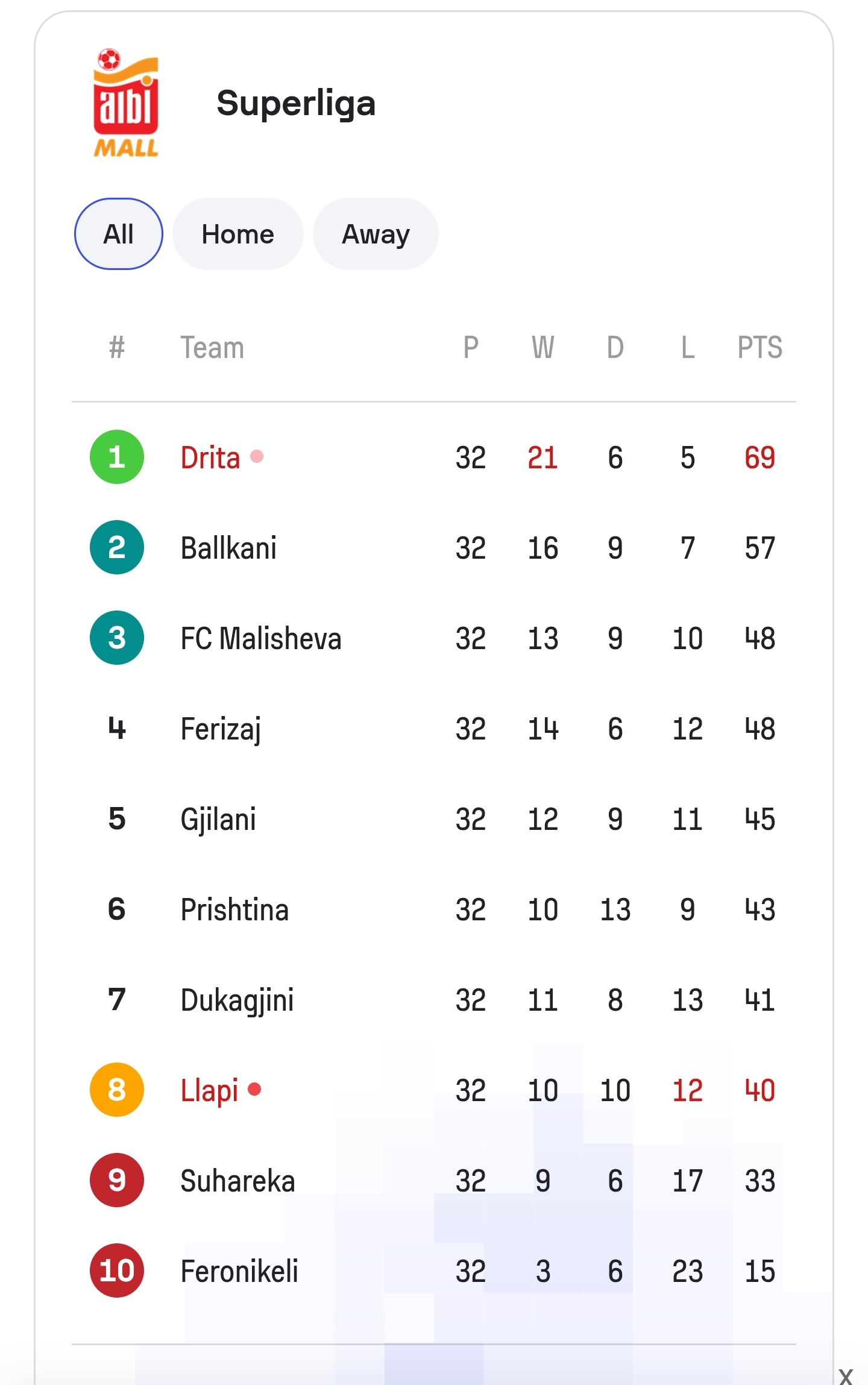Open the Ballkani team page

tap(228, 548)
